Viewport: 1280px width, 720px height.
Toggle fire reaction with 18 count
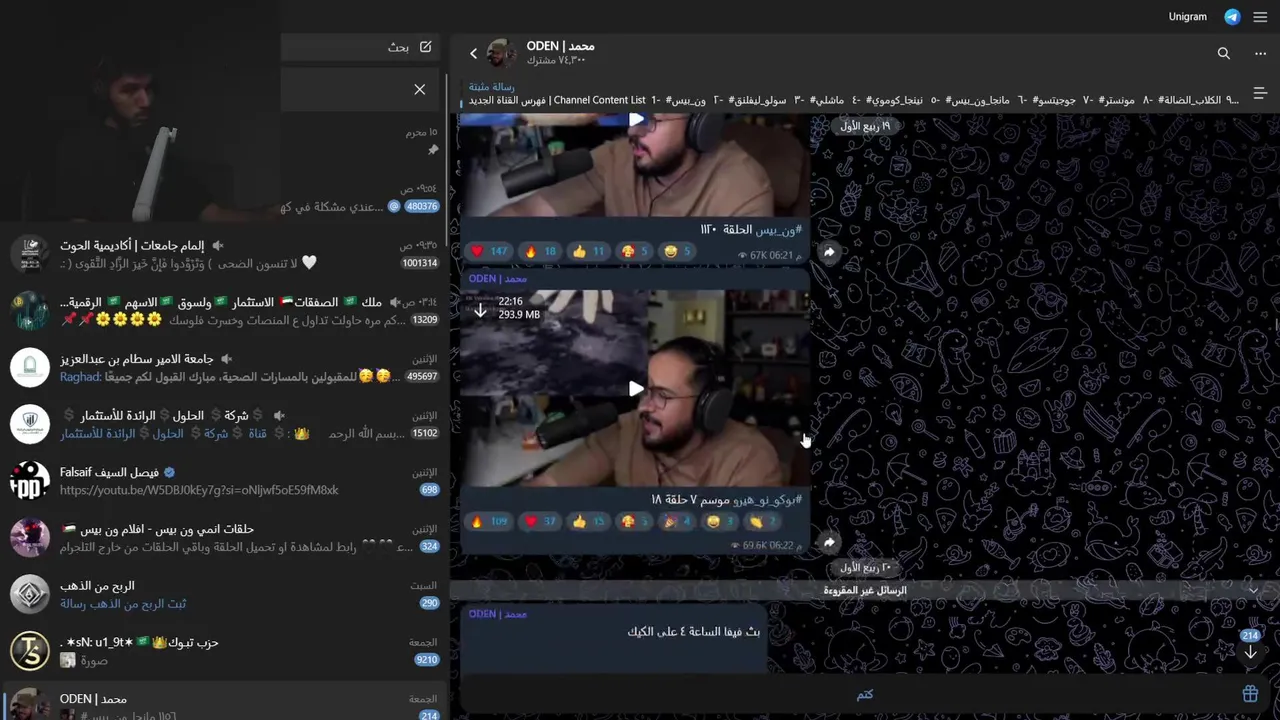click(541, 251)
